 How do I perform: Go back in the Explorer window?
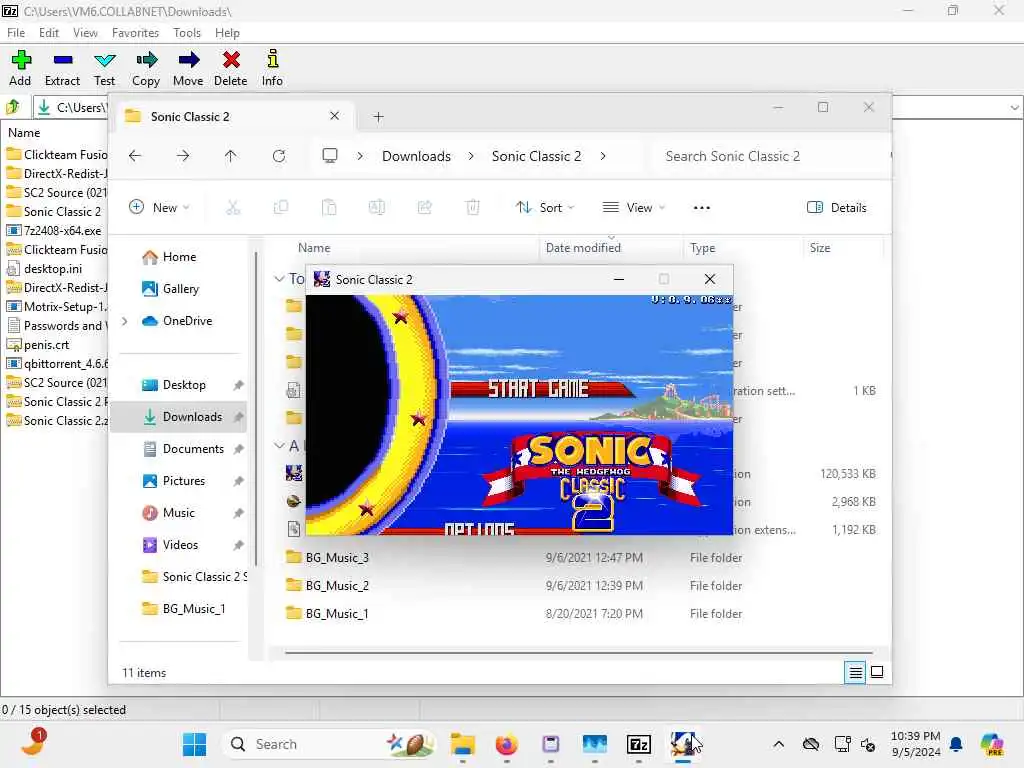135,156
